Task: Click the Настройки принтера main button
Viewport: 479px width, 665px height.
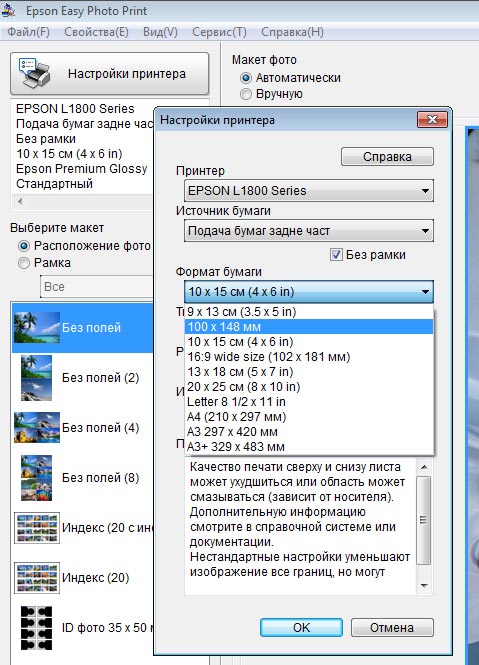Action: (x=109, y=74)
